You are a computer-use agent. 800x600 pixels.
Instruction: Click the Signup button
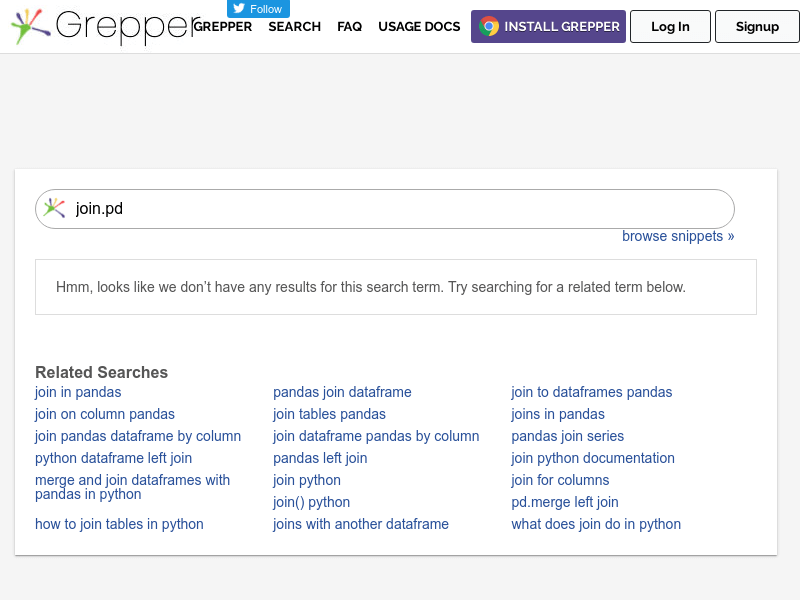pos(757,27)
